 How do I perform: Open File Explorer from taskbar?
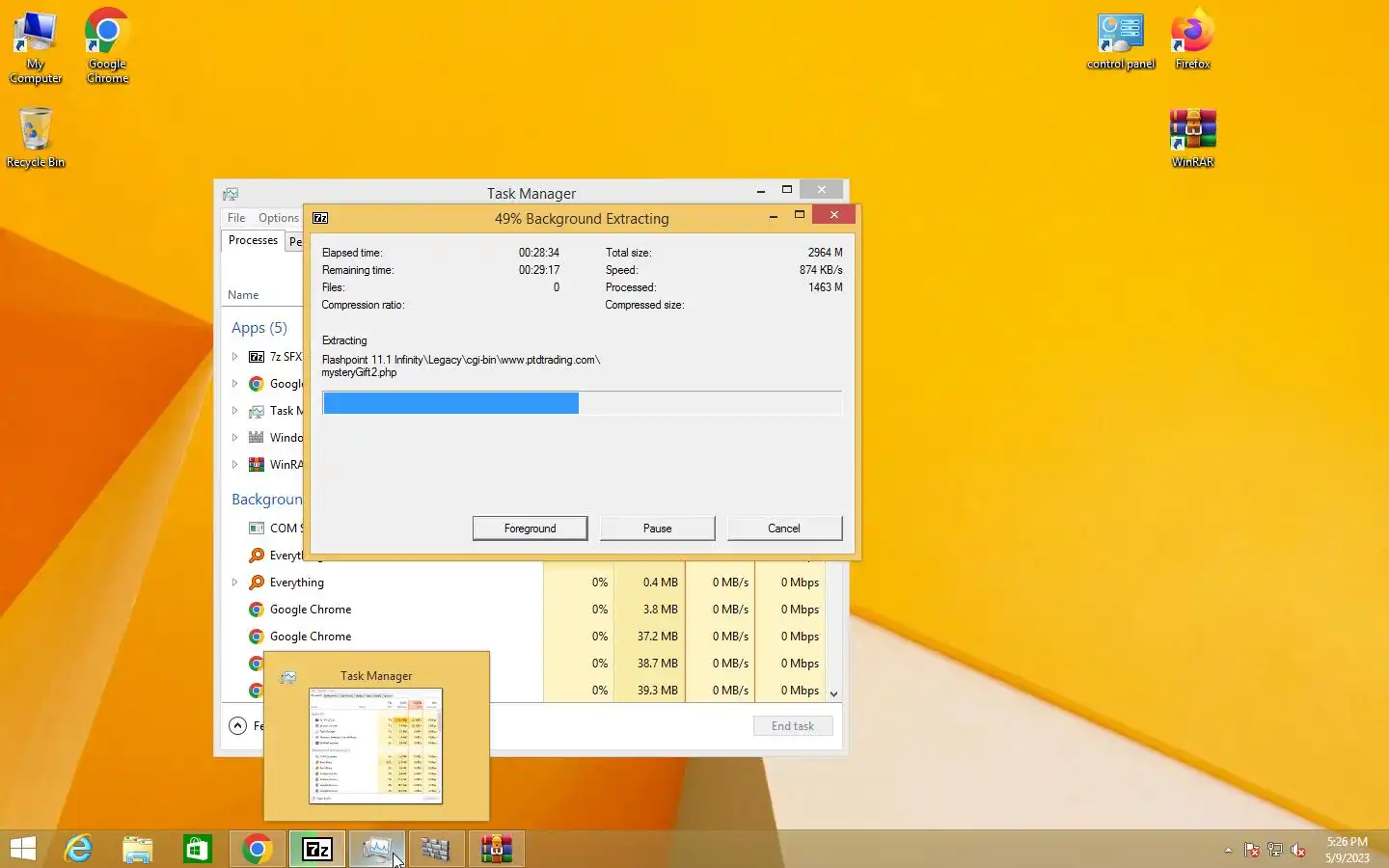click(138, 849)
